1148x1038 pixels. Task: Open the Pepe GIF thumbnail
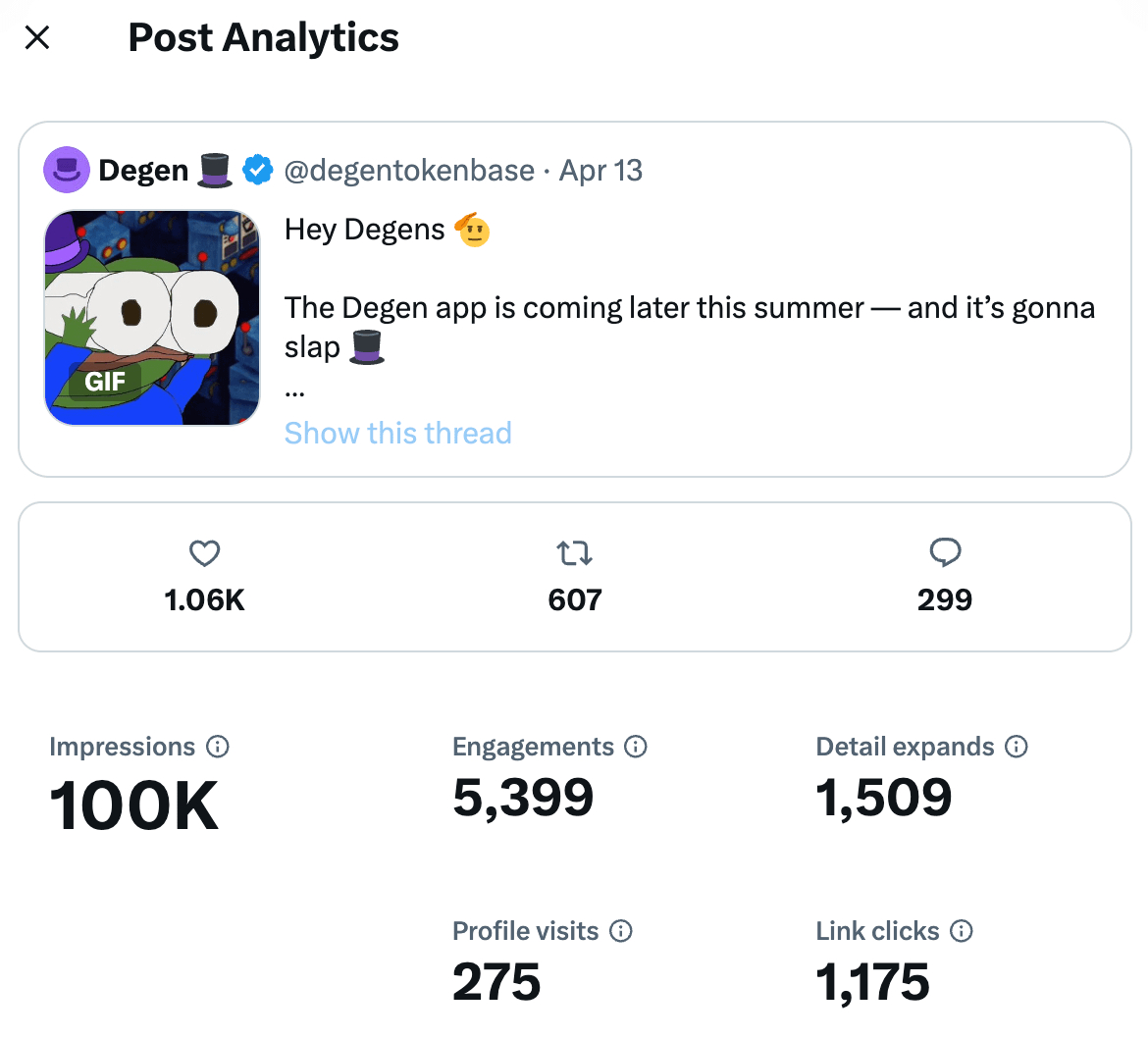pyautogui.click(x=152, y=318)
